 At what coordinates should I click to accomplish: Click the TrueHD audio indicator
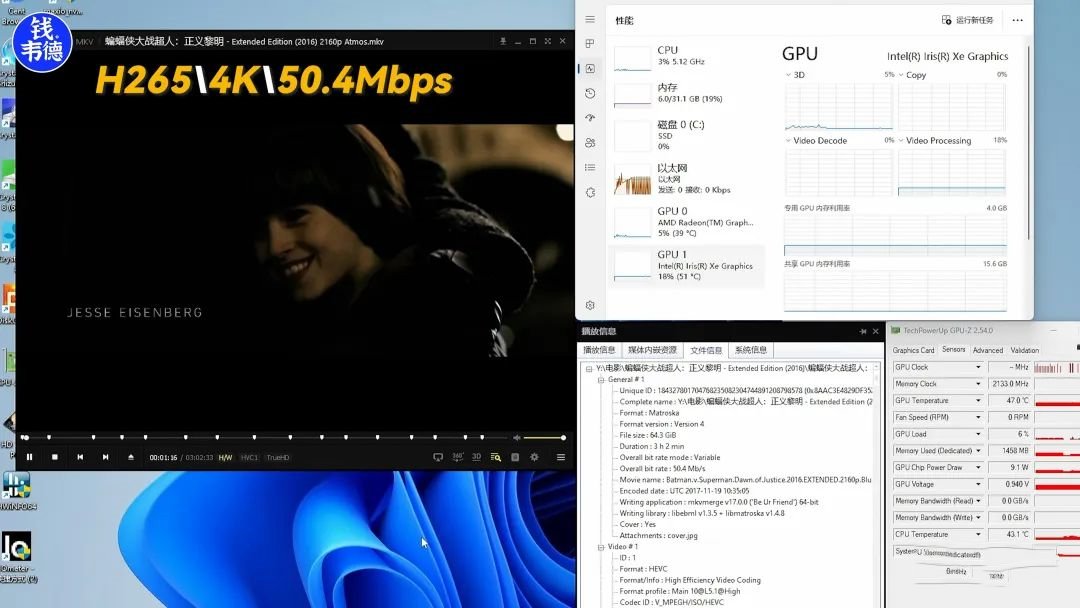coord(278,458)
